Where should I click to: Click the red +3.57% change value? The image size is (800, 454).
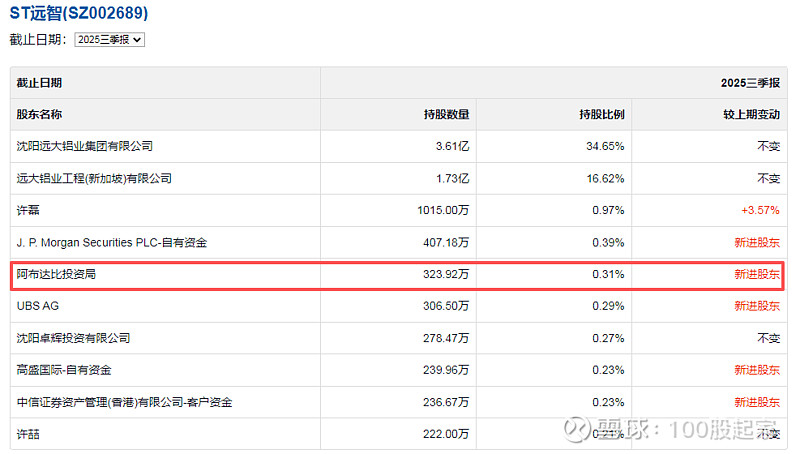[759, 210]
